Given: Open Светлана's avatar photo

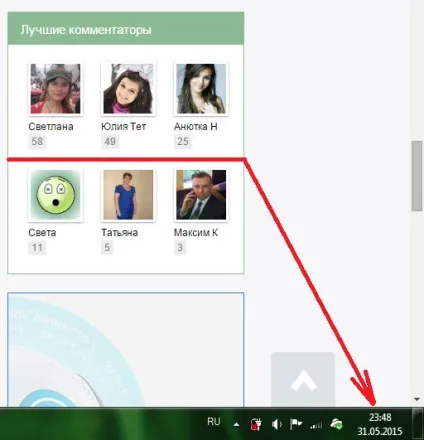Looking at the screenshot, I should (55, 89).
